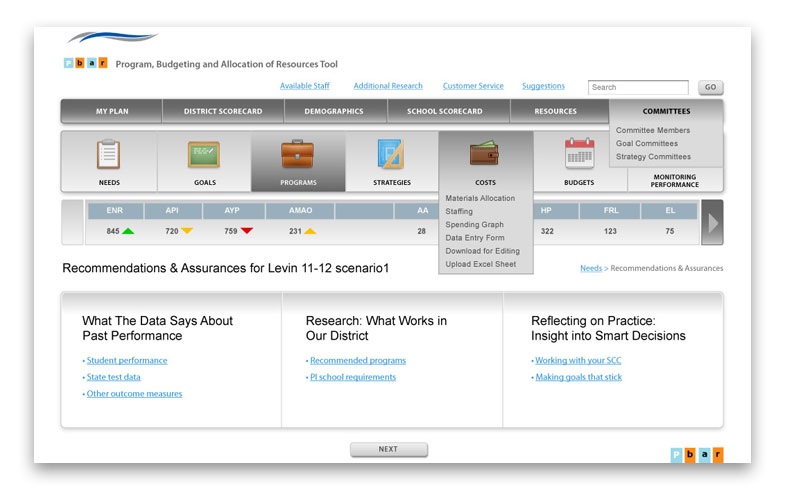The height and width of the screenshot is (500, 786).
Task: Click the Costs wallet icon
Action: point(485,155)
